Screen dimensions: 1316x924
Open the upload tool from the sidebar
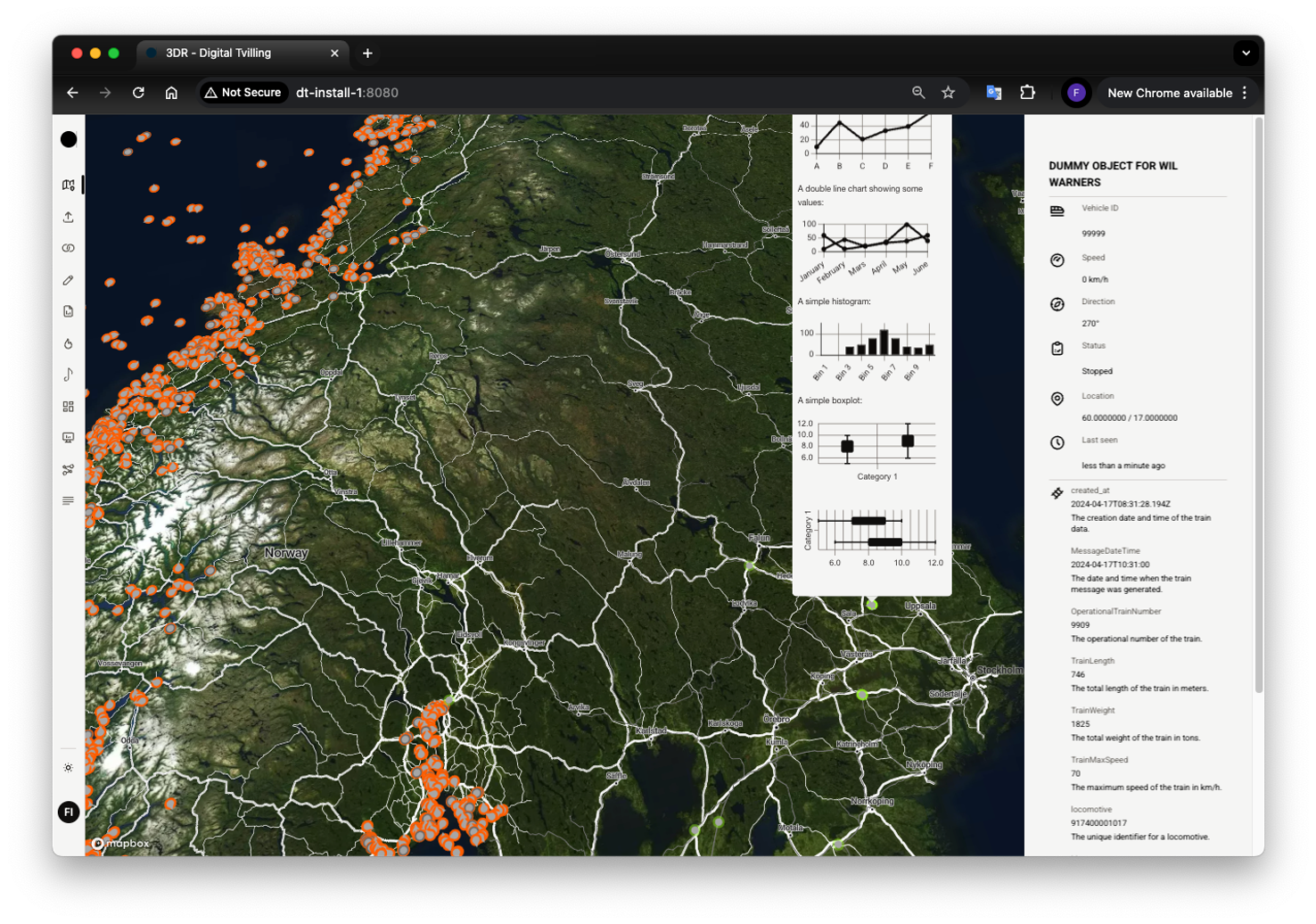[x=68, y=217]
